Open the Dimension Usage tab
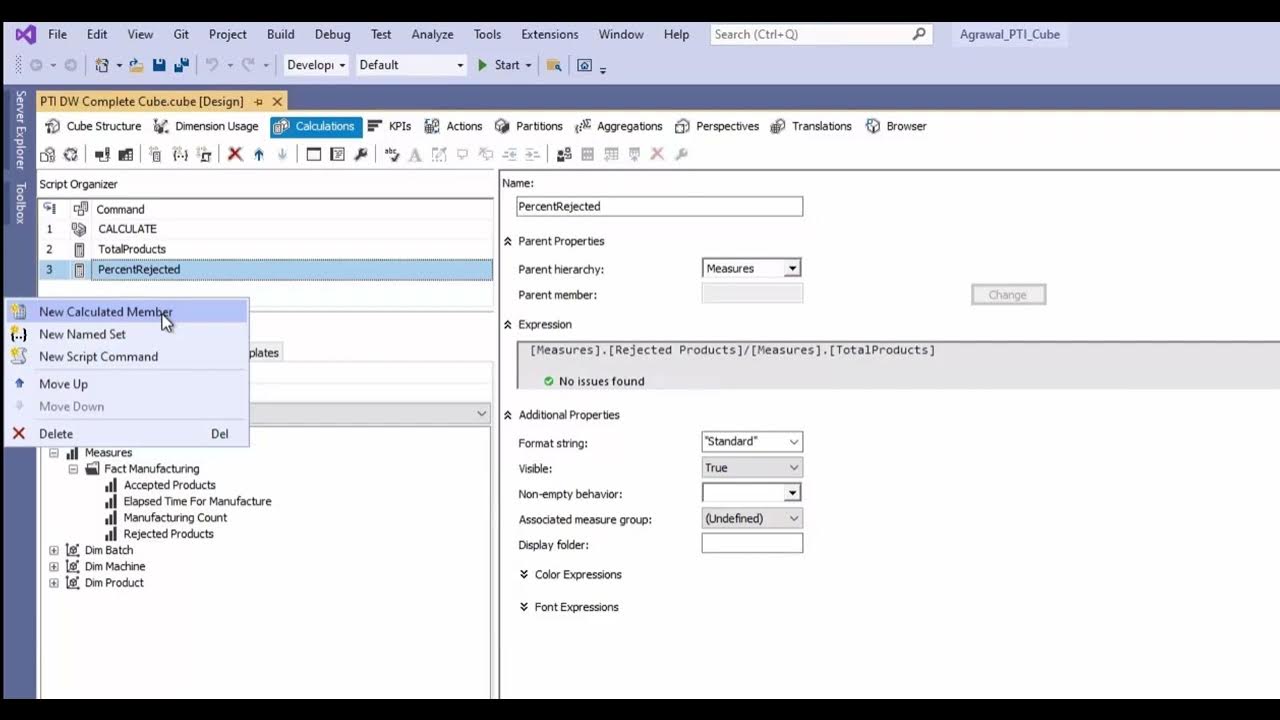 [206, 126]
